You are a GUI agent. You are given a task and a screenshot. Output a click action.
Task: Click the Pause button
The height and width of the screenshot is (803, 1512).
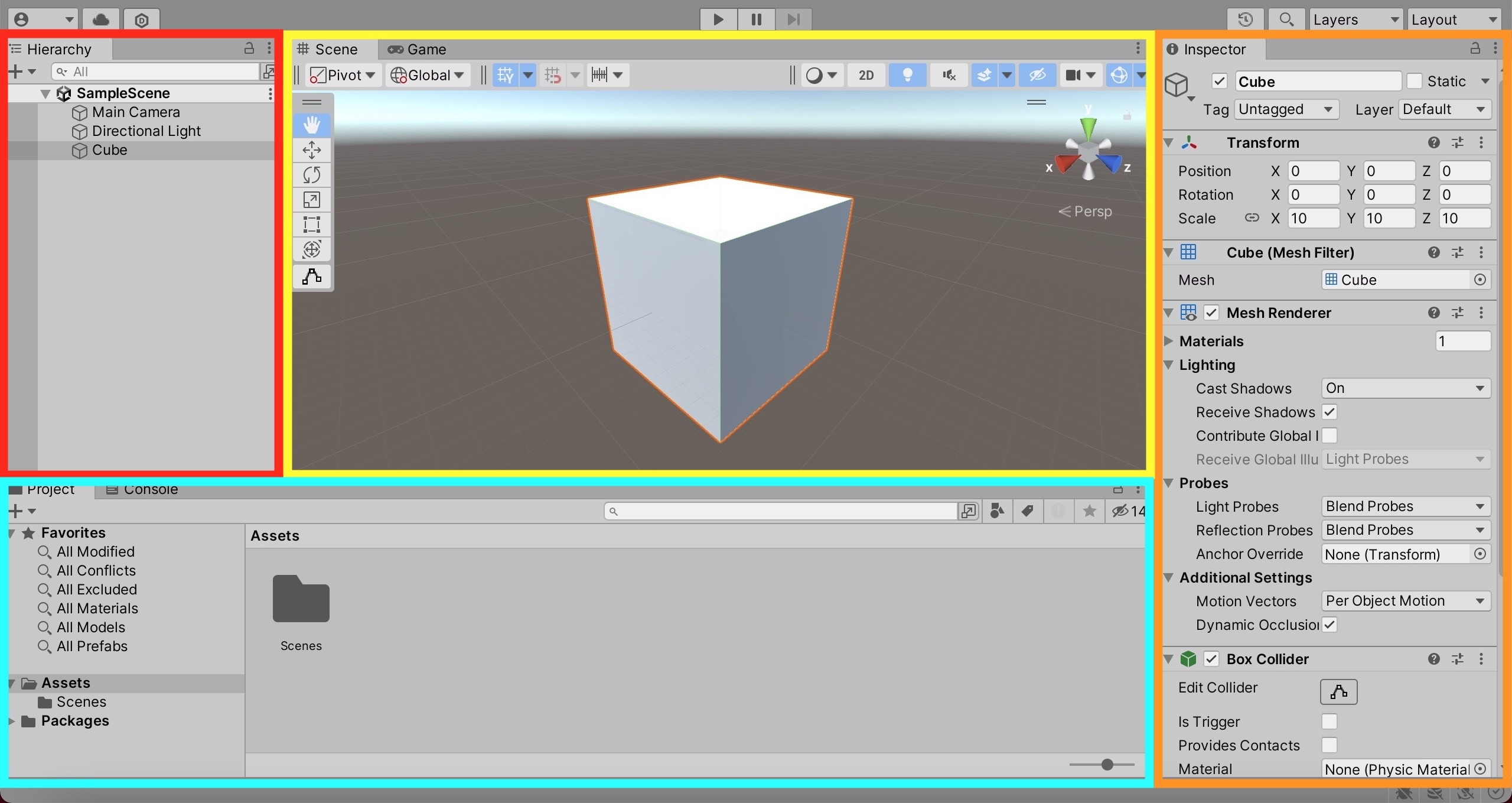(755, 18)
